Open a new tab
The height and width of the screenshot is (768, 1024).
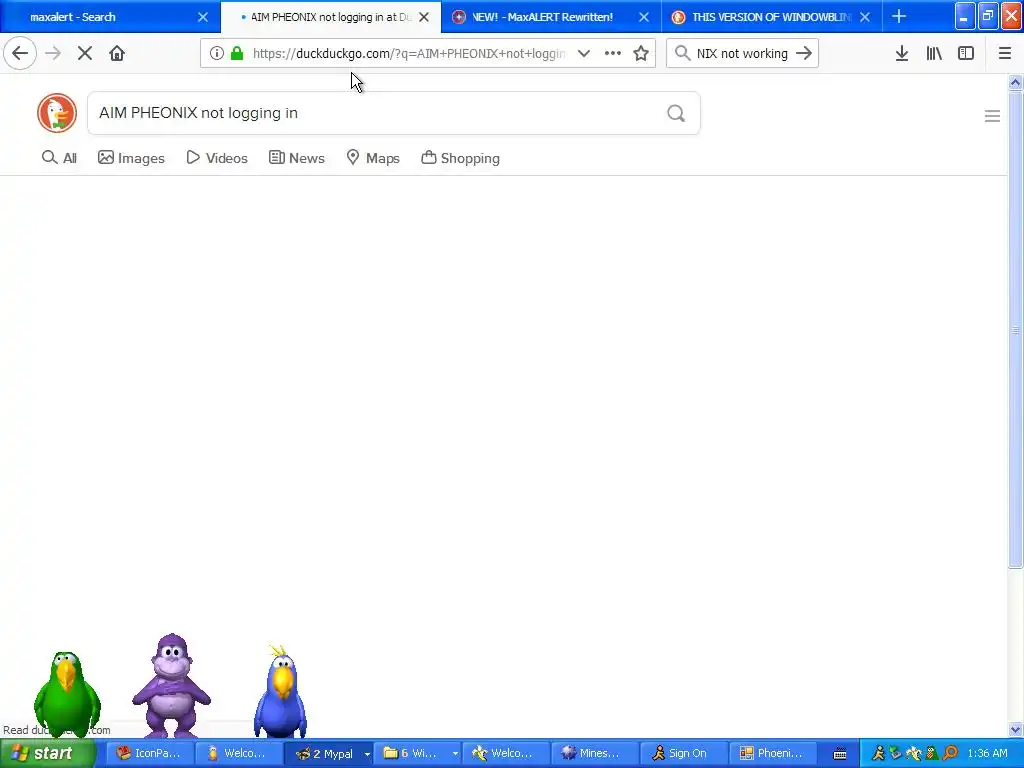point(899,16)
